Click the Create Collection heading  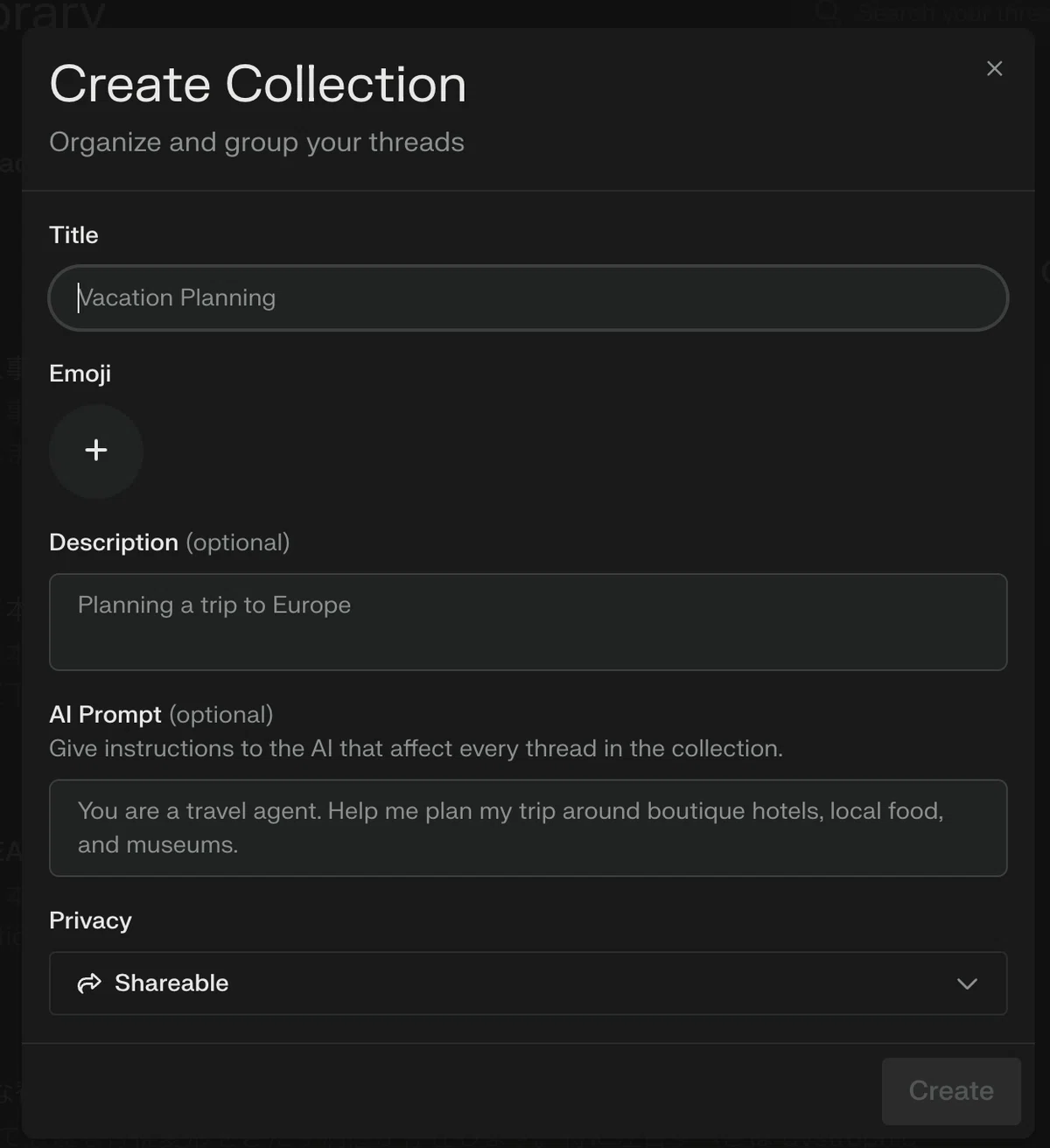coord(258,84)
